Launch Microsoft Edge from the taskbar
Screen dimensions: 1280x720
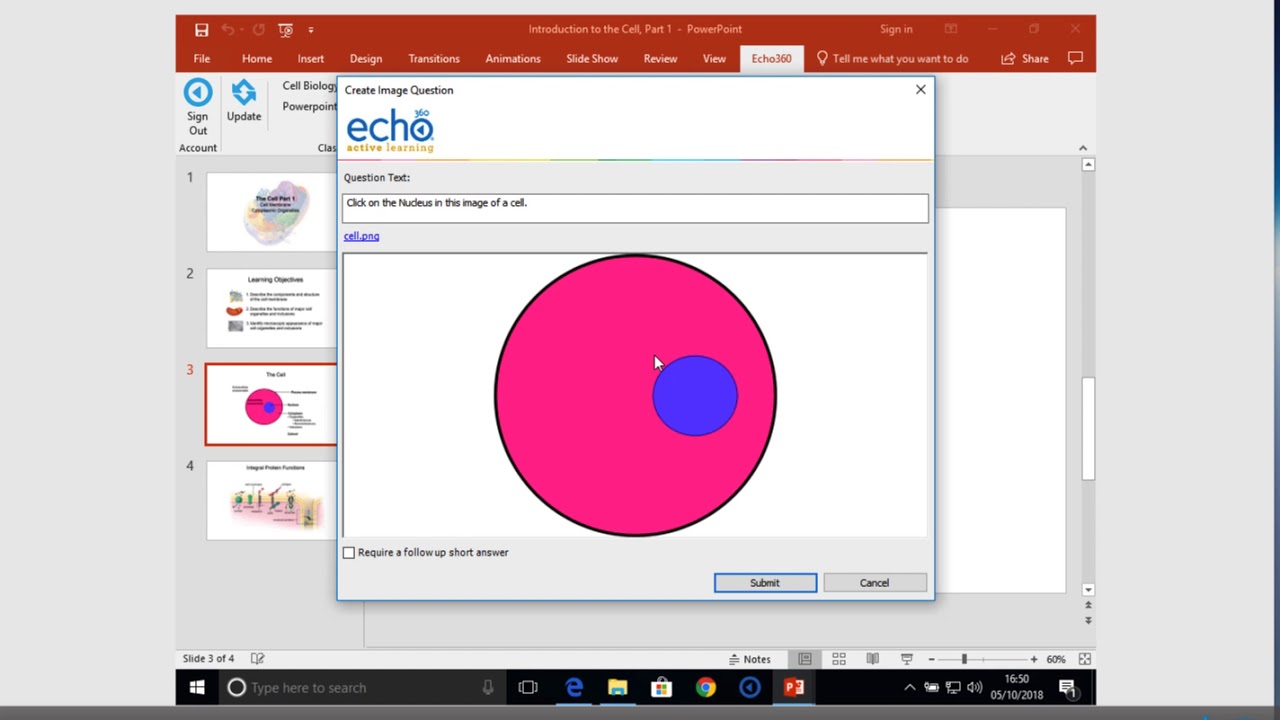point(574,687)
